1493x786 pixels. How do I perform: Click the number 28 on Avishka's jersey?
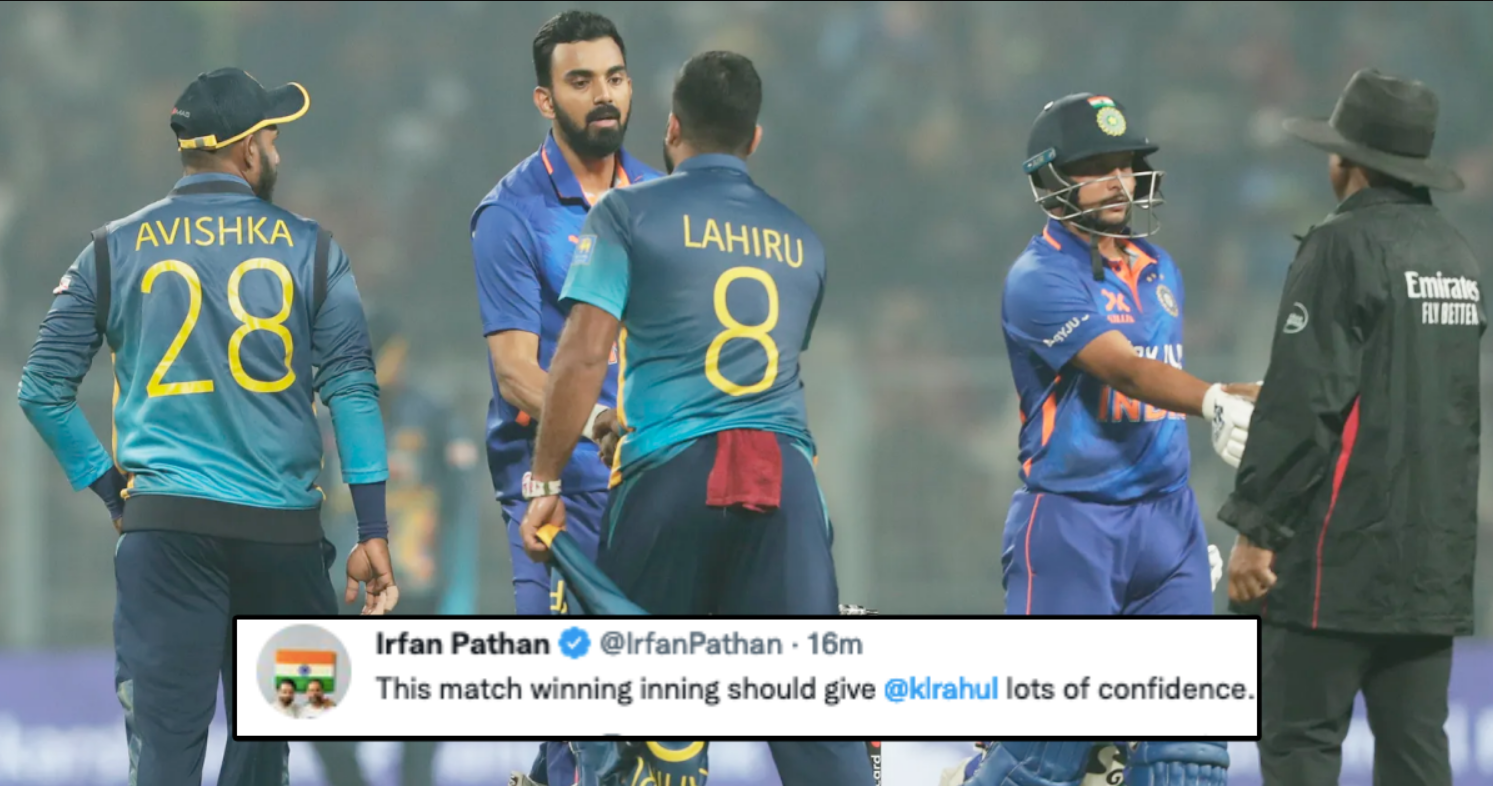pyautogui.click(x=218, y=326)
